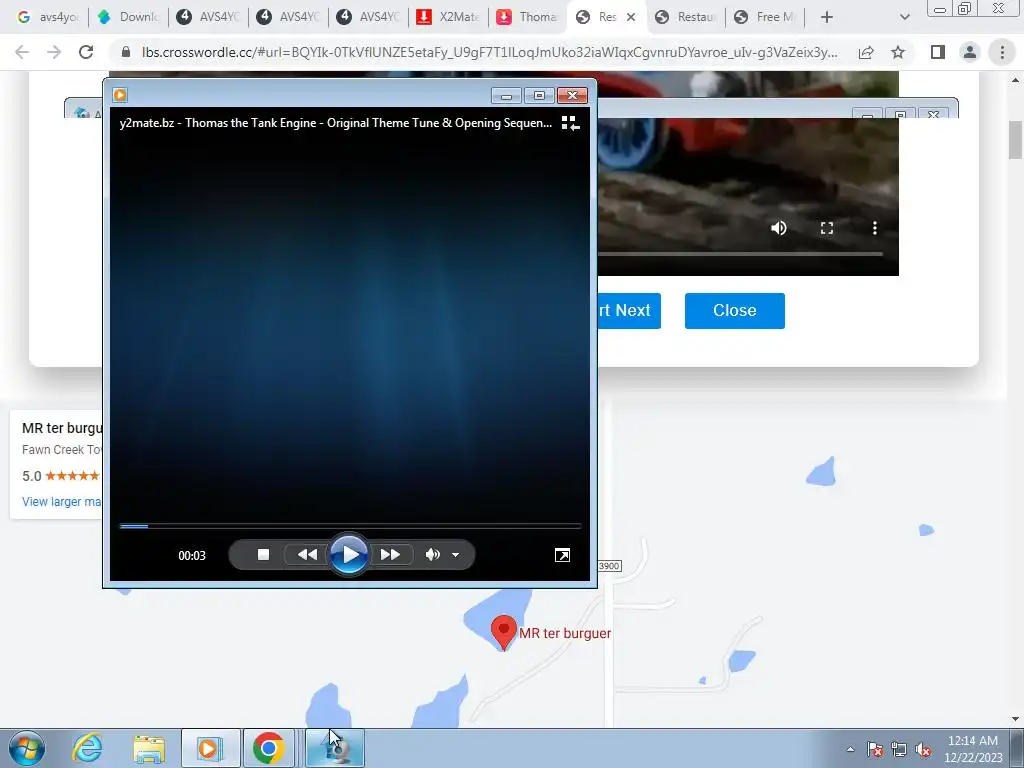The image size is (1024, 768).
Task: Switch to the Free M tab
Action: coord(765,17)
